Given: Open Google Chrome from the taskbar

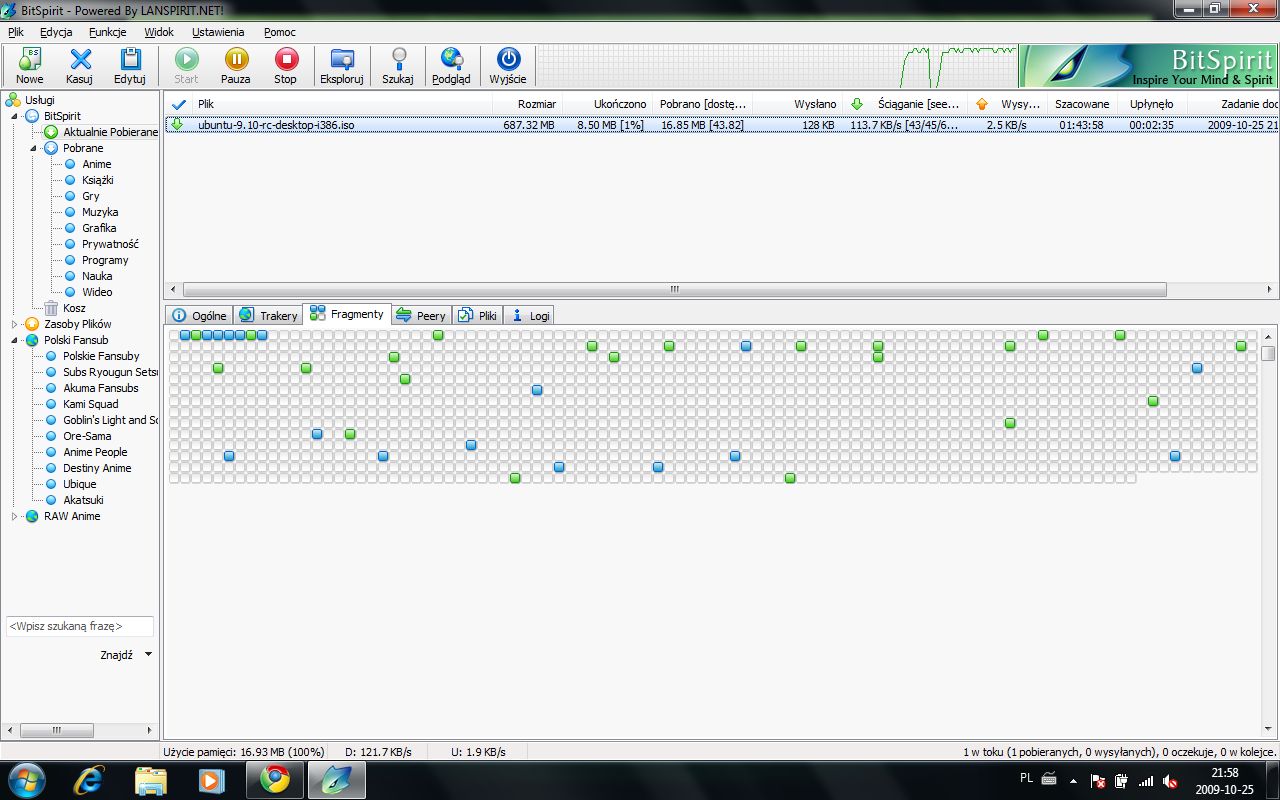Looking at the screenshot, I should pos(274,779).
